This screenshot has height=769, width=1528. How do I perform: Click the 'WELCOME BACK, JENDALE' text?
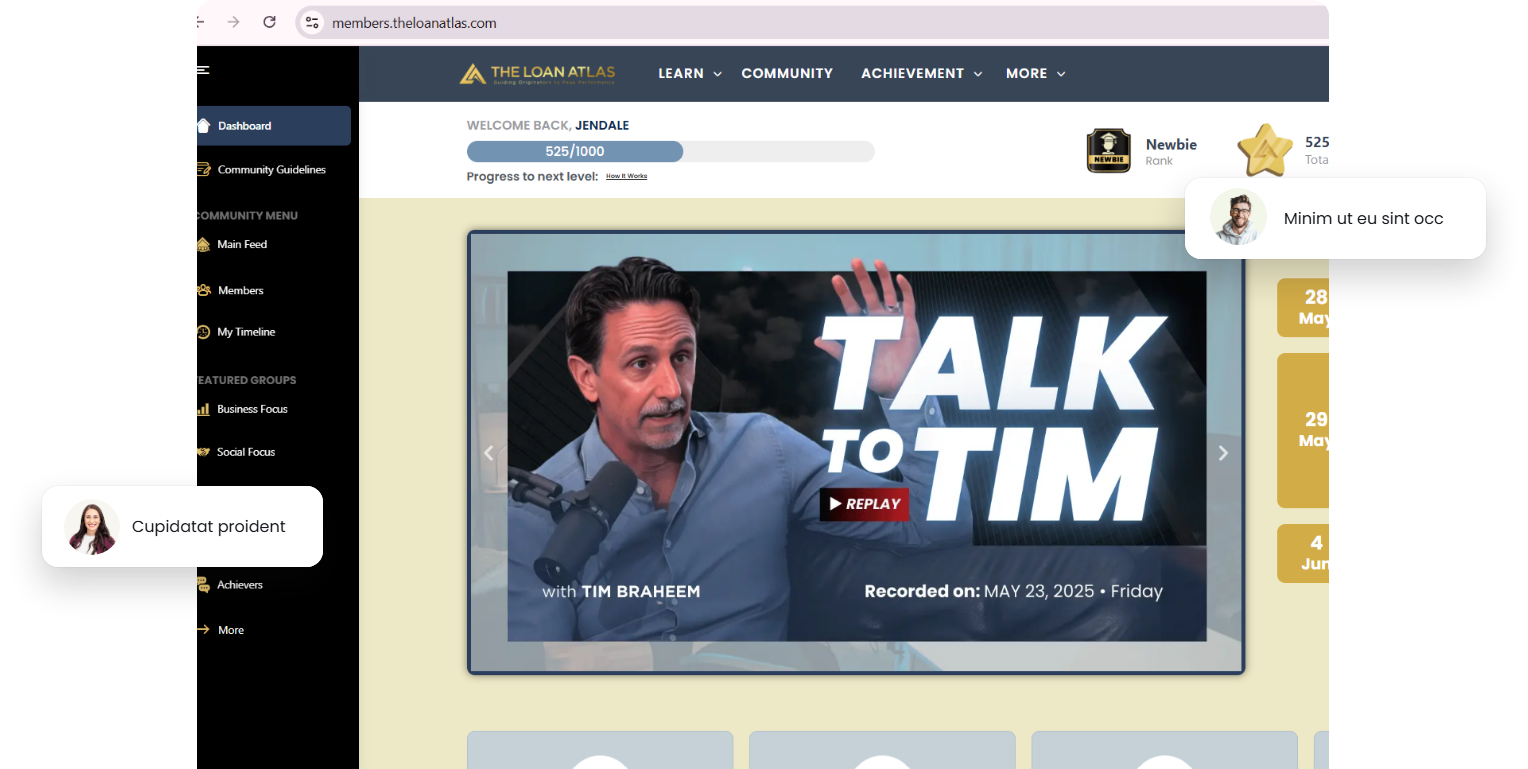click(548, 125)
